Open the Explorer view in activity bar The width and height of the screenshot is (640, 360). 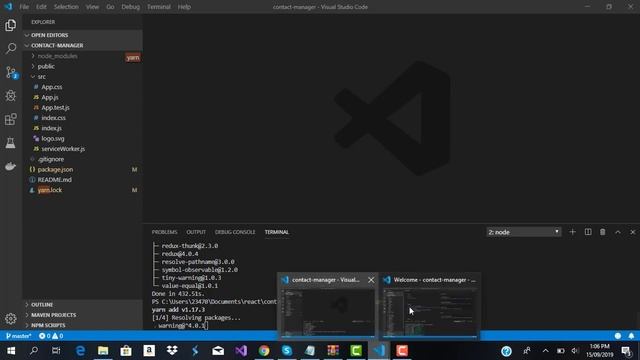pos(11,25)
